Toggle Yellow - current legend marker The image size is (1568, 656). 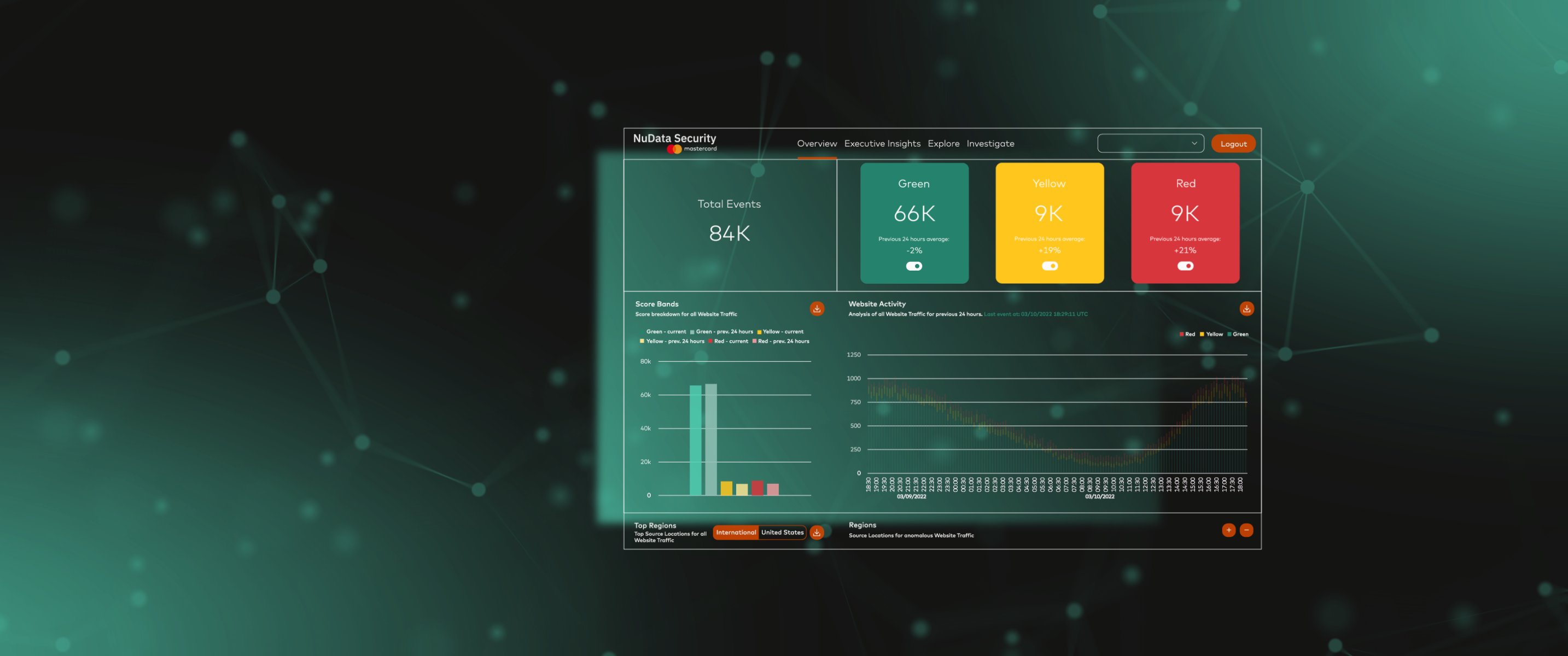point(759,332)
